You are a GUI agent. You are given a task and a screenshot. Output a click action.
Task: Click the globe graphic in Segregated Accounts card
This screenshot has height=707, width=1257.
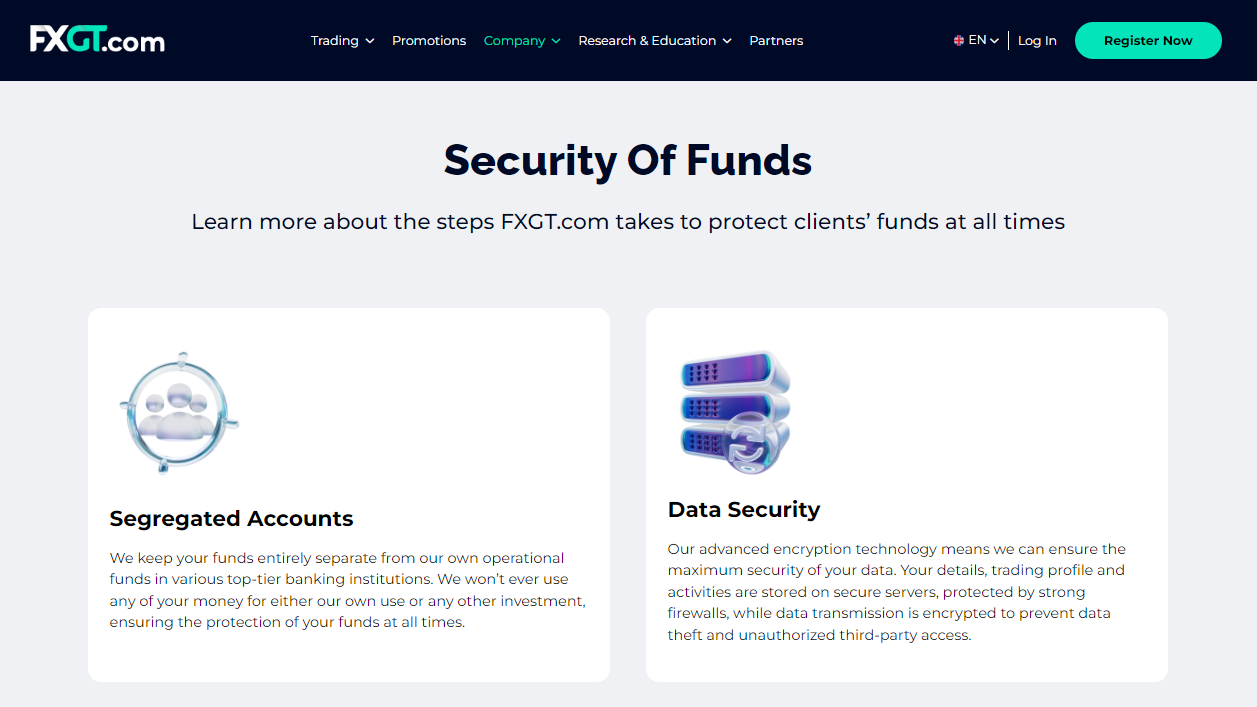point(179,410)
